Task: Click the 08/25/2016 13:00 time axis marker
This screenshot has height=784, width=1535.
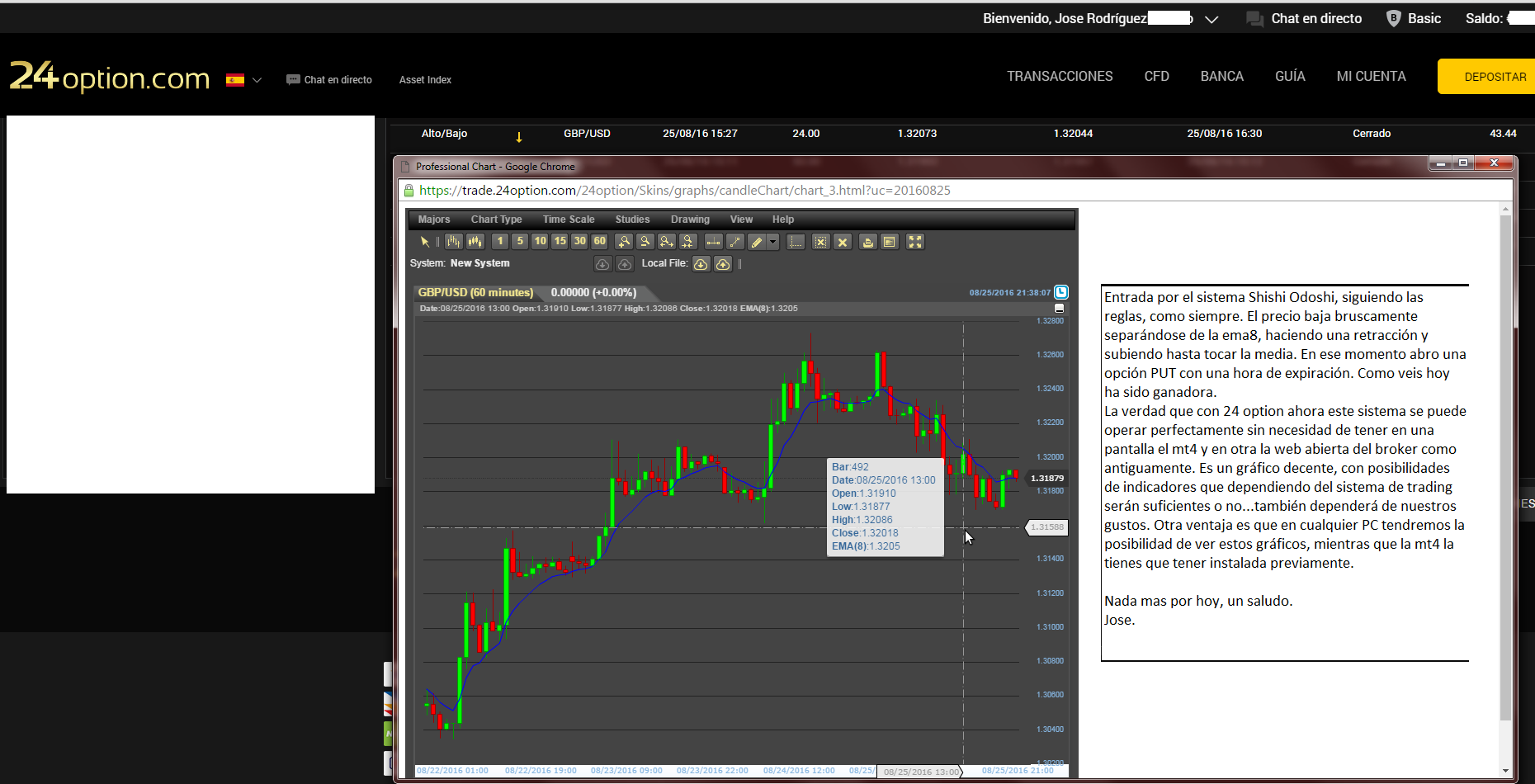Action: click(x=920, y=772)
